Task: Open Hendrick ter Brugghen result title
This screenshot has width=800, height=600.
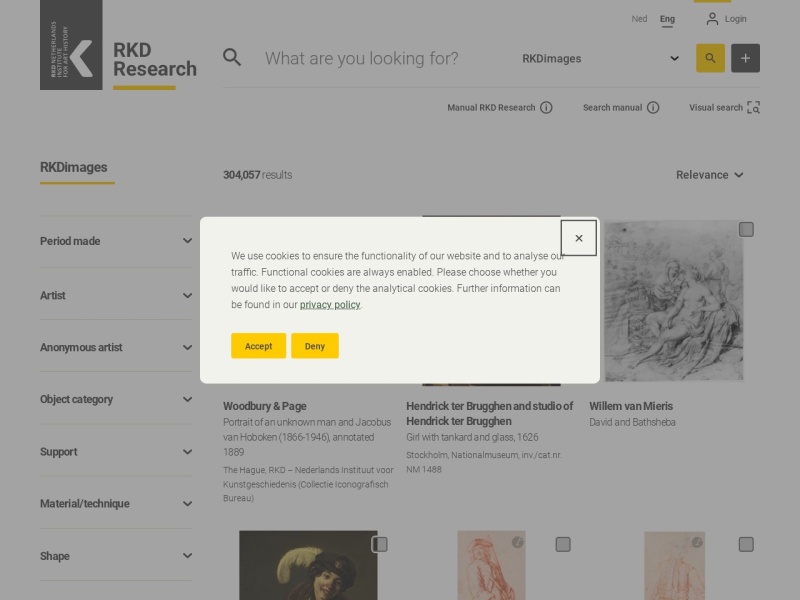Action: pos(490,414)
